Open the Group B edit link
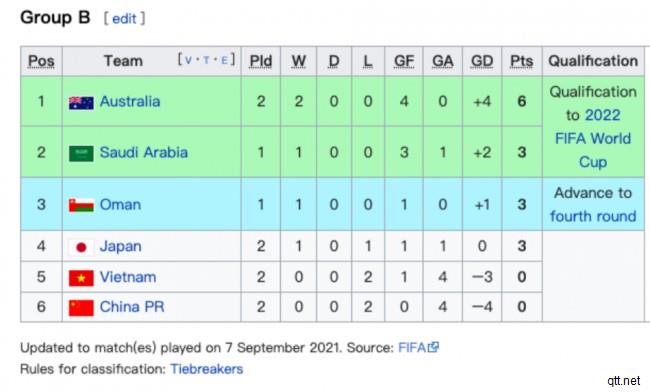Screen dimensions: 650x392 click(x=124, y=19)
